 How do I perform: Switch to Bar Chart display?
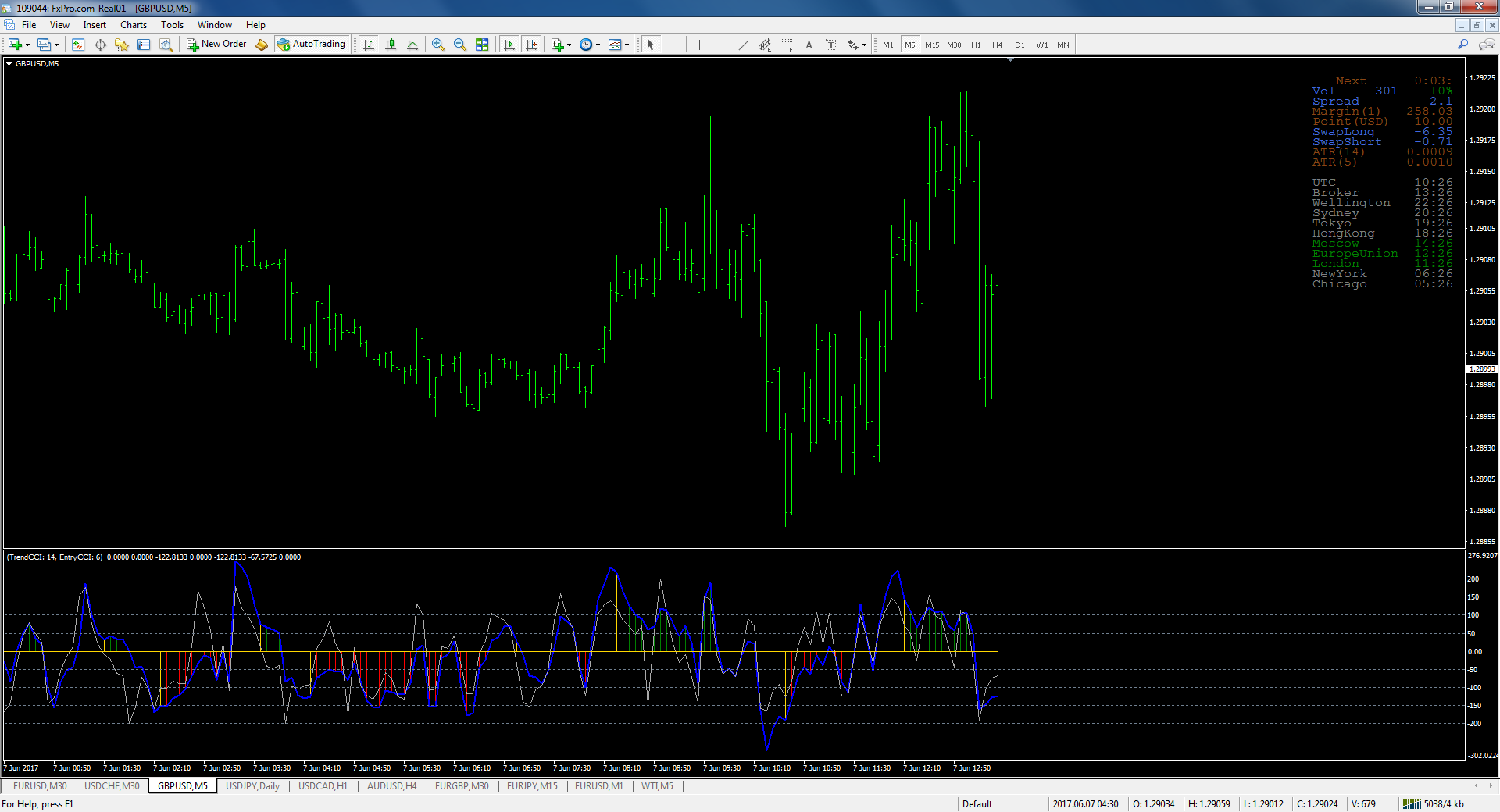pyautogui.click(x=369, y=45)
